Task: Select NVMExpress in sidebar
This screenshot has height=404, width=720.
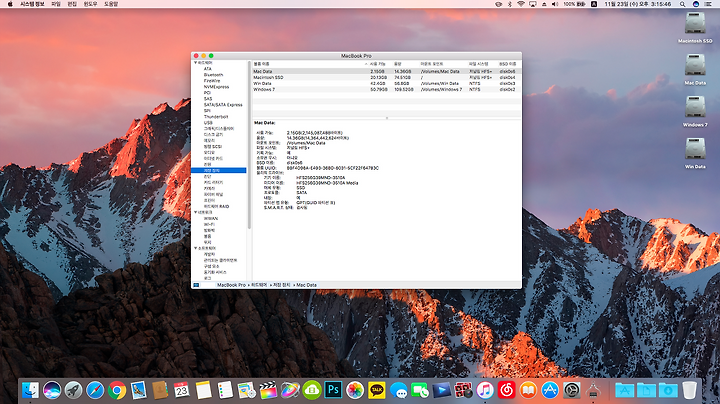Action: [216, 87]
